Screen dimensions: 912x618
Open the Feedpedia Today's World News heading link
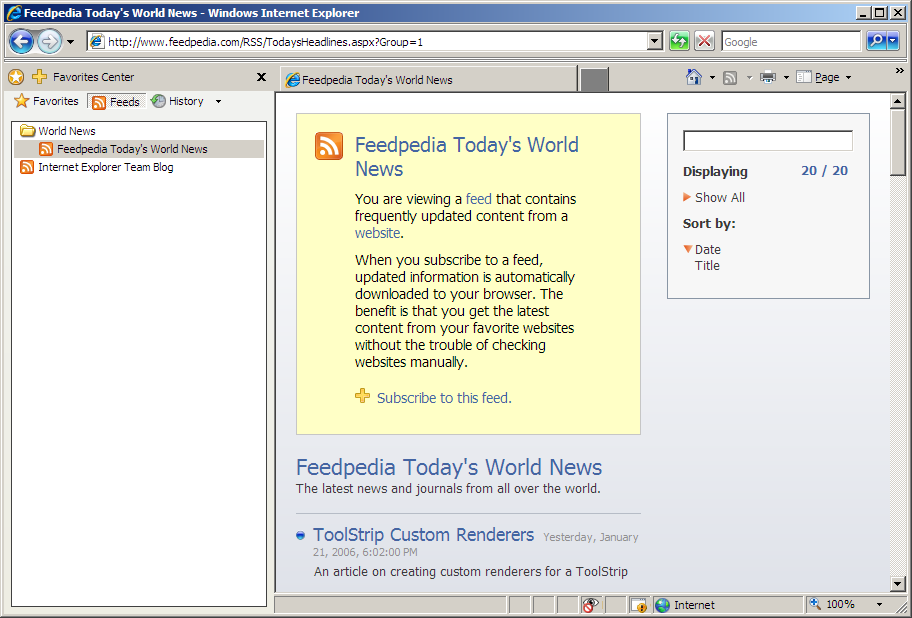coord(448,467)
